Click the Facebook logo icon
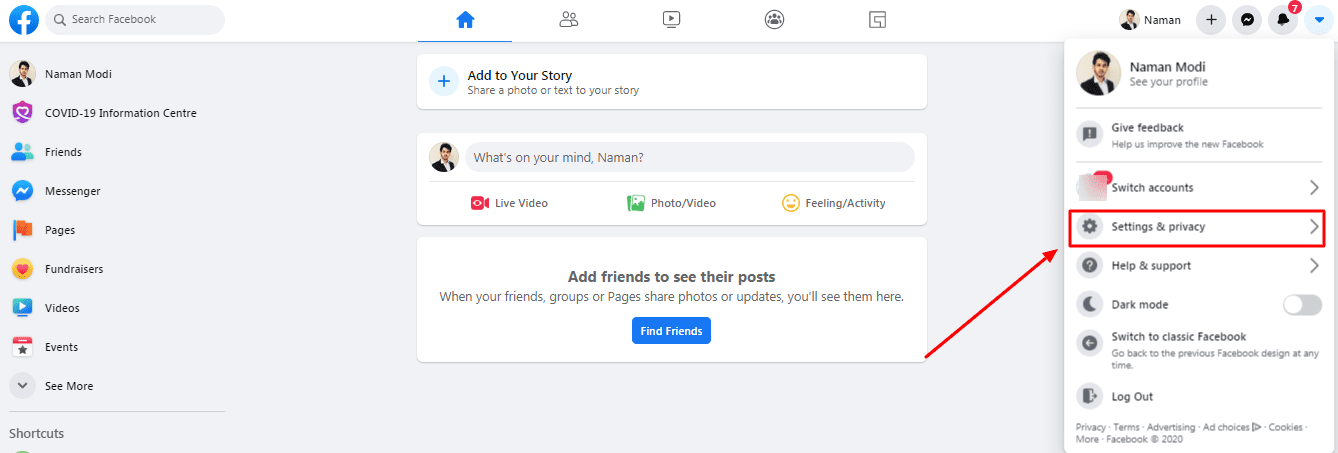The width and height of the screenshot is (1338, 453). (x=23, y=19)
